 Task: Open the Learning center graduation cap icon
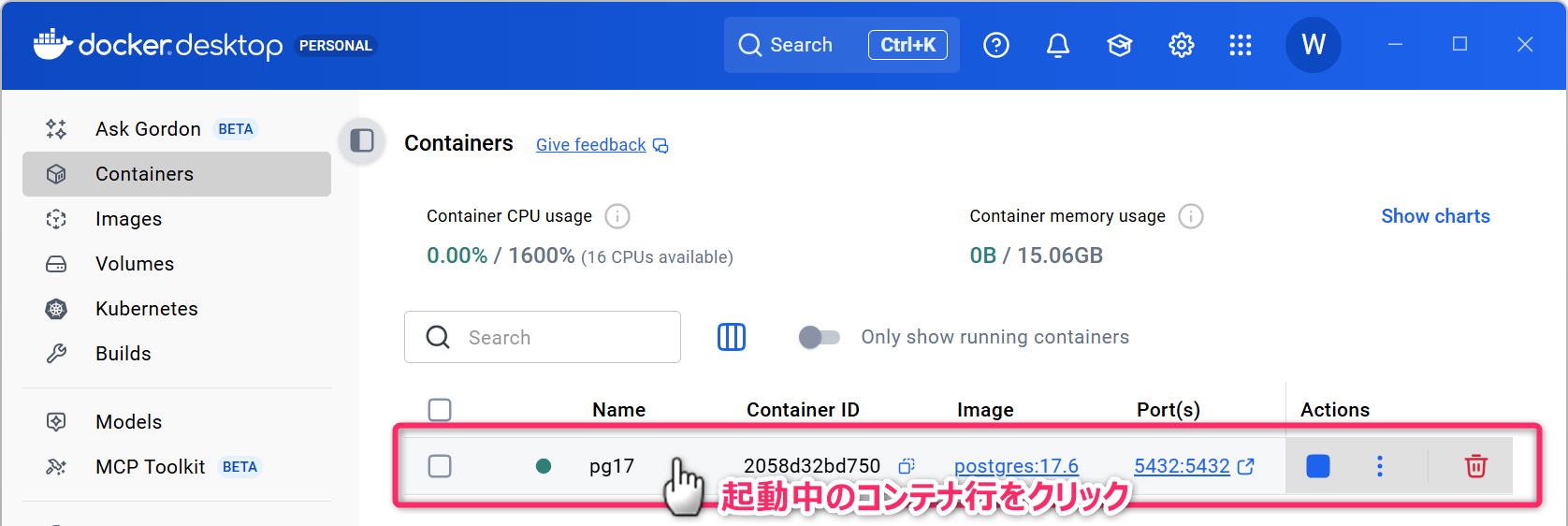tap(1120, 45)
